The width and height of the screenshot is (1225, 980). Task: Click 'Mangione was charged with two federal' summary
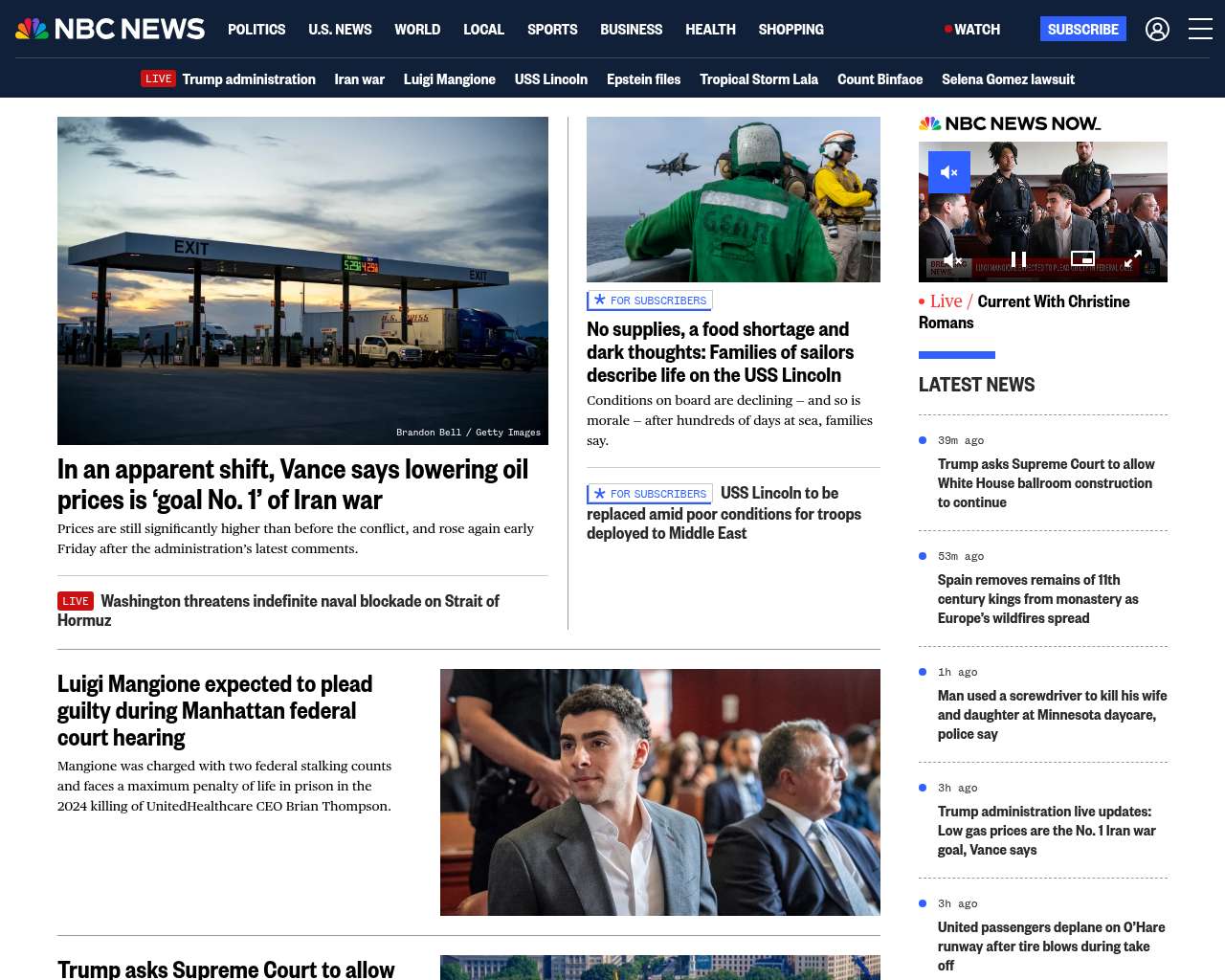tap(224, 786)
